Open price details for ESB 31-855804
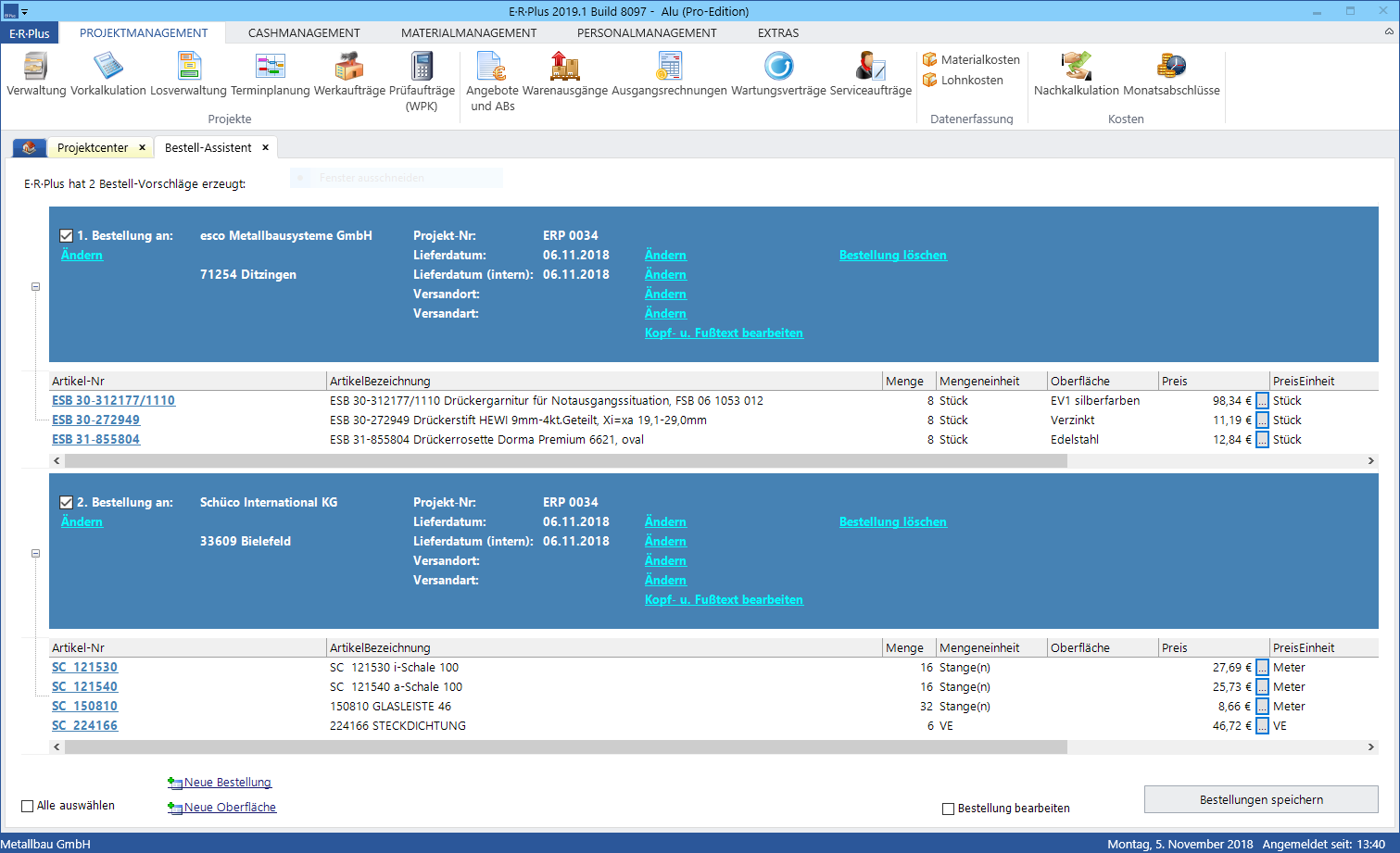Screen dimensions: 1400x853 pos(1262,440)
